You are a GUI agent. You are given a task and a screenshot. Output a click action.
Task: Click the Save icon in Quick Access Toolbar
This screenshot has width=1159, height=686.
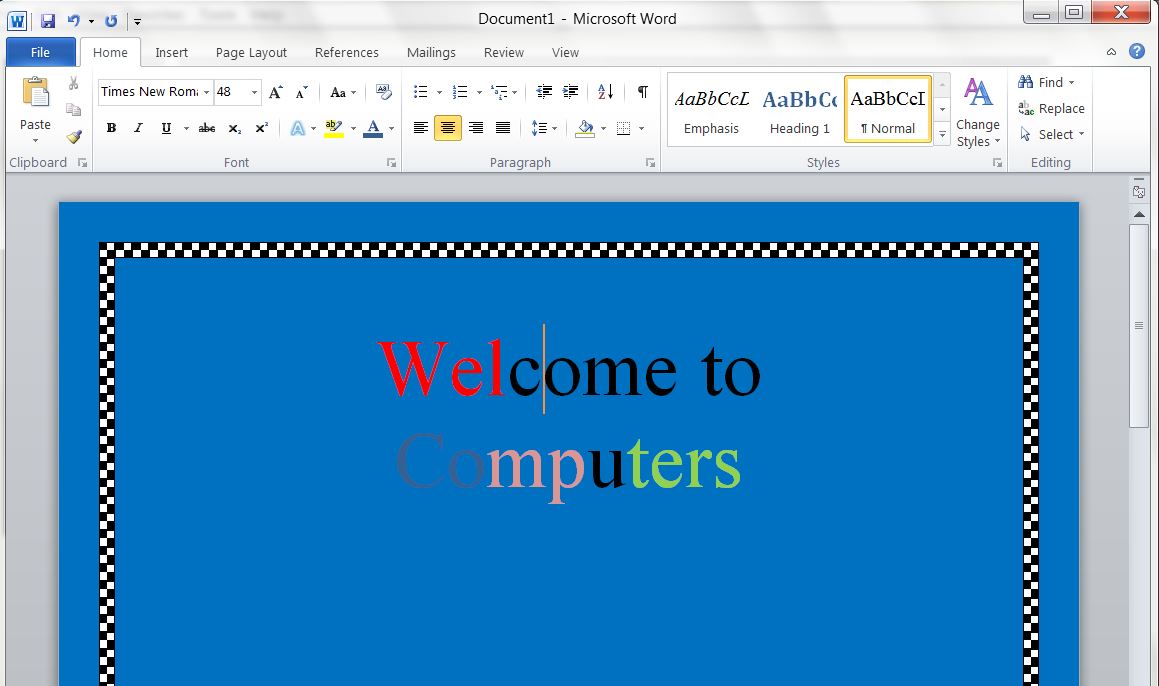(47, 20)
